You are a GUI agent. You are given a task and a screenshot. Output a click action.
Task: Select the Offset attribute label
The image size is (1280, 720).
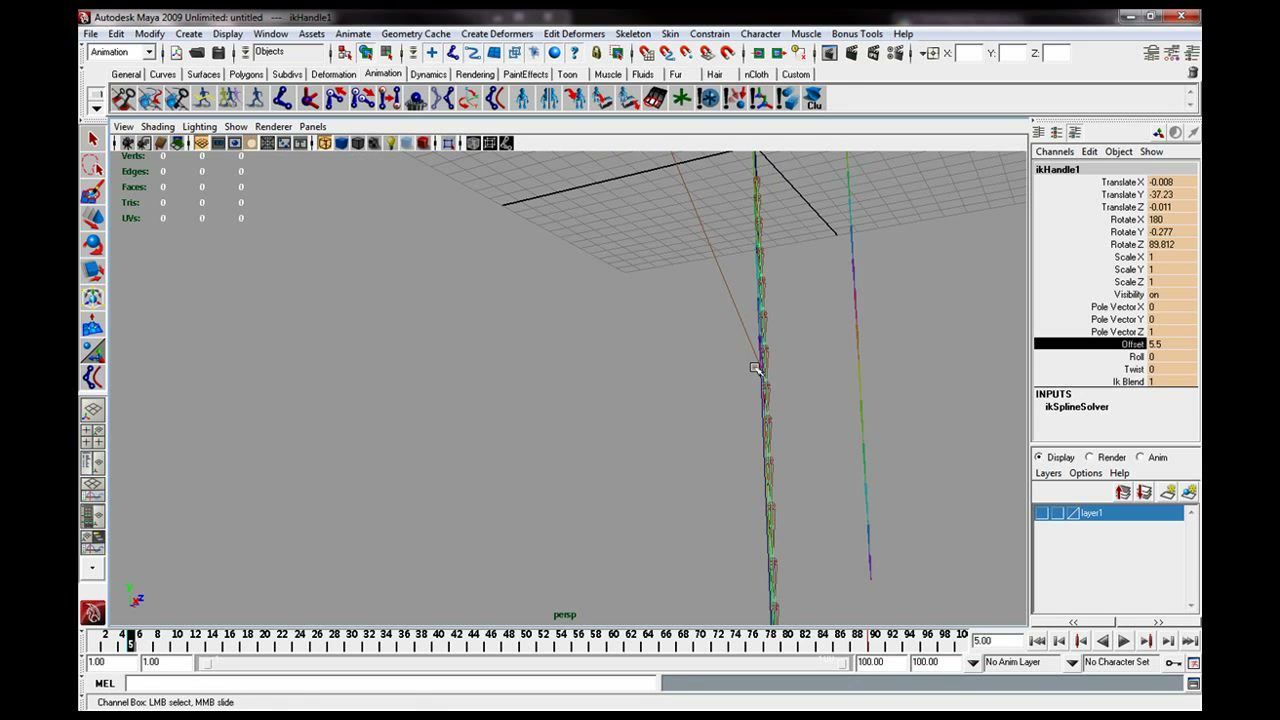(x=1132, y=344)
